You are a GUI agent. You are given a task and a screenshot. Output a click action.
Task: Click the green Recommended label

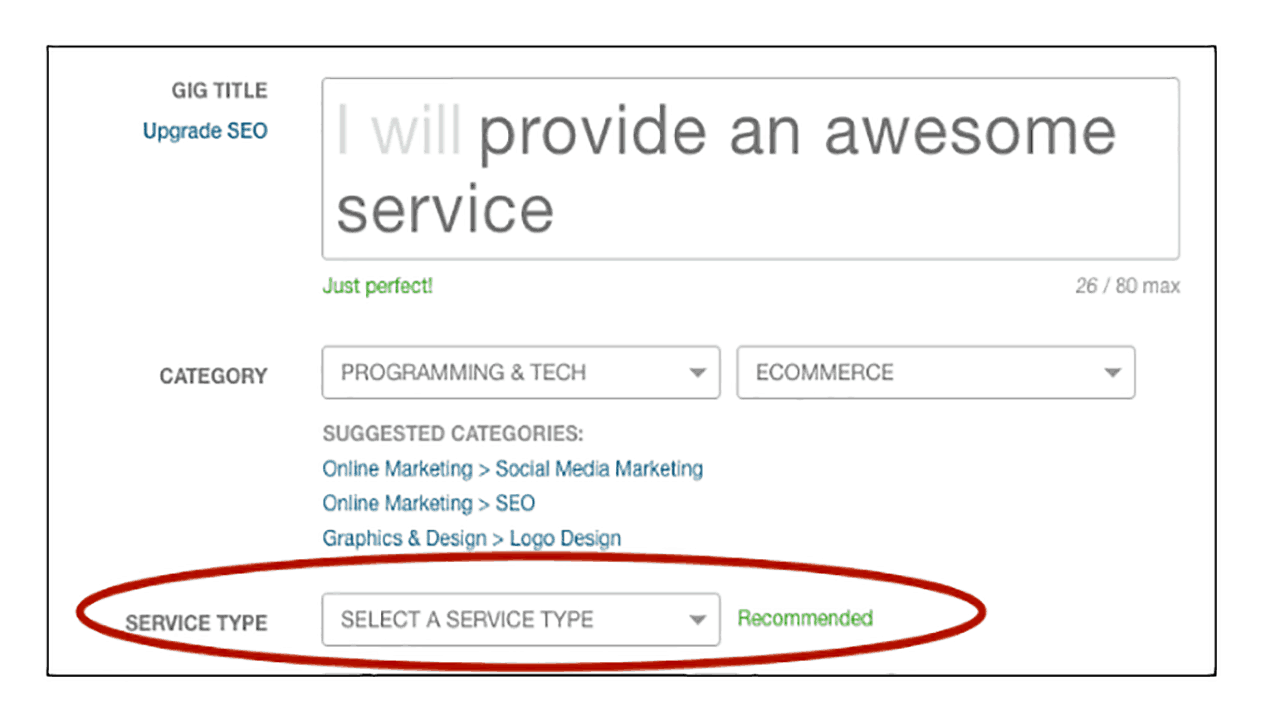[805, 618]
